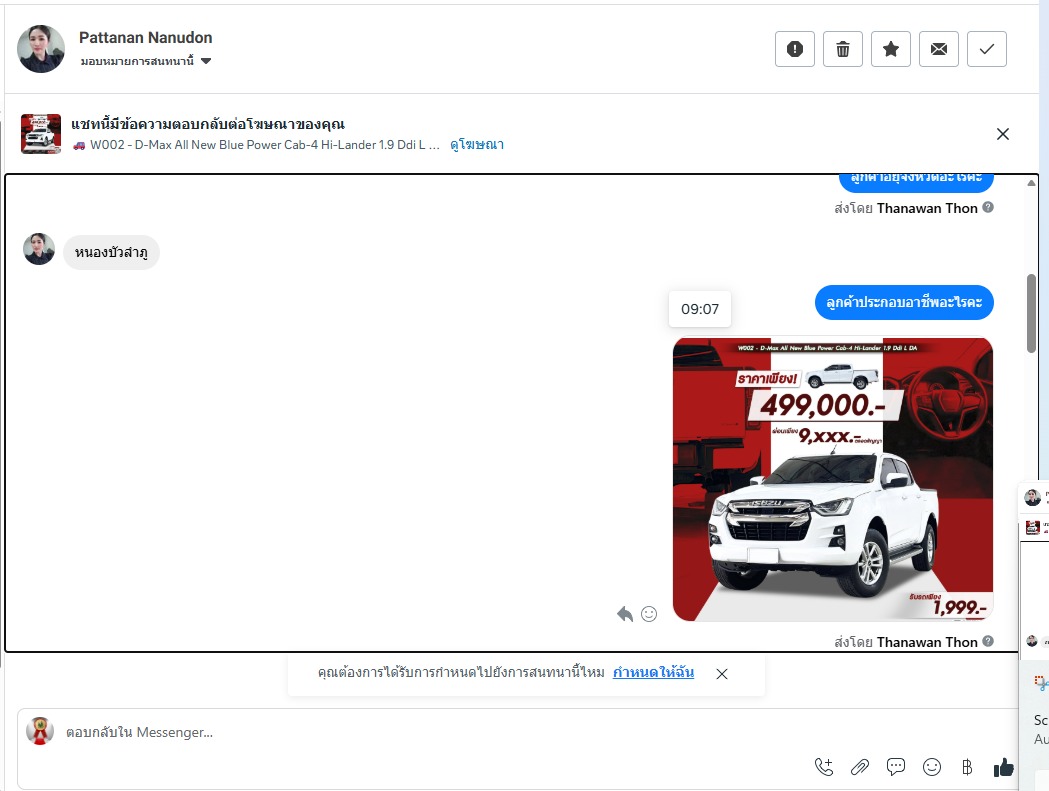
Task: Mark conversation as unread with envelope icon
Action: coord(939,49)
